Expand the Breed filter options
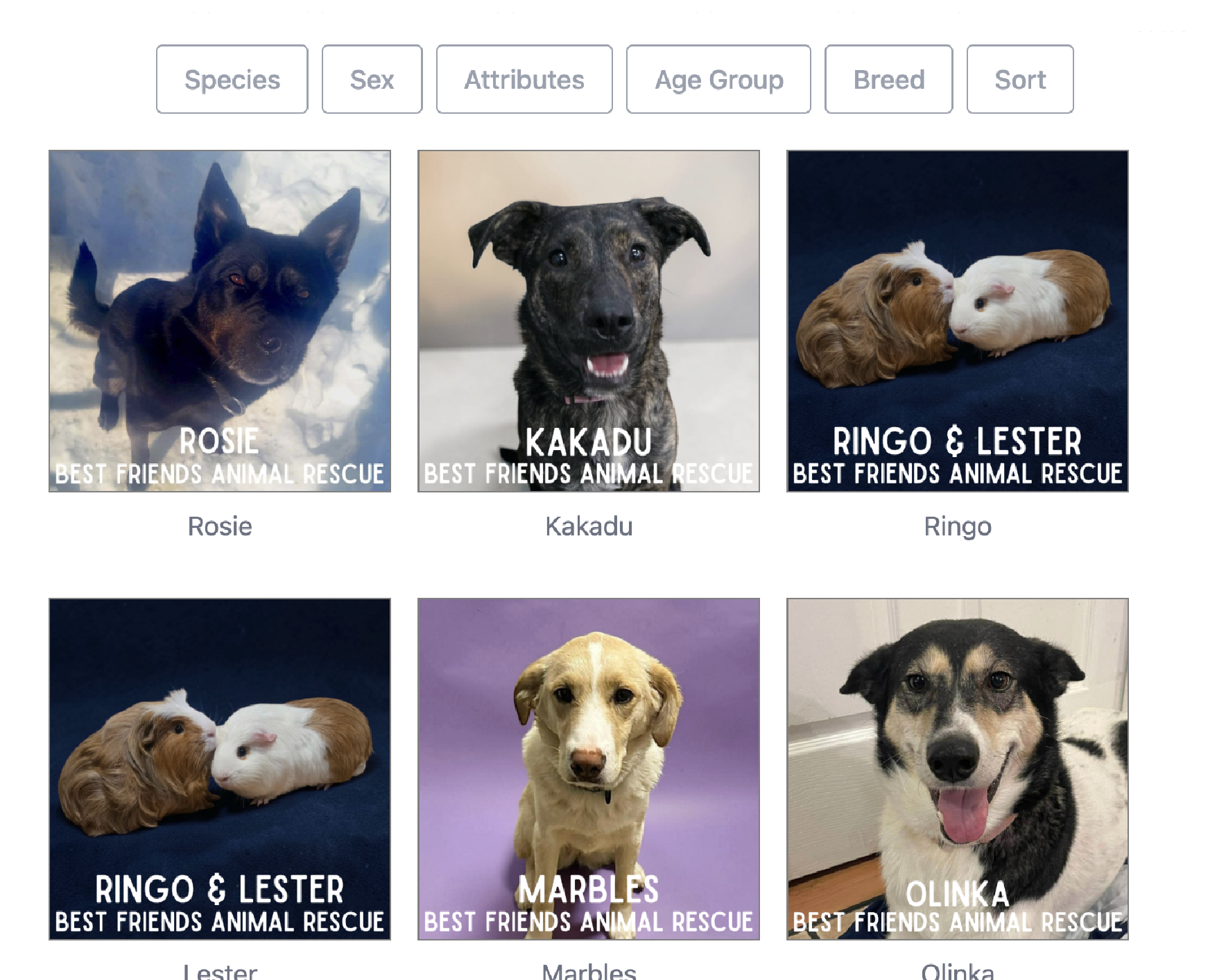The height and width of the screenshot is (980, 1226). point(888,79)
